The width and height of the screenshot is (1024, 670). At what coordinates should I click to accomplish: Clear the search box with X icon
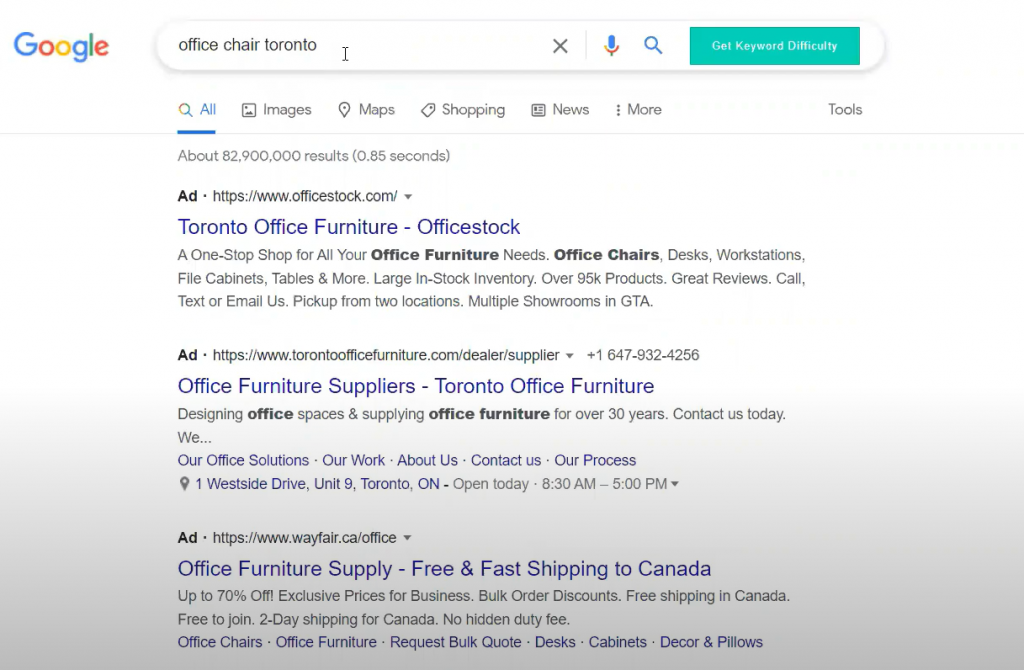point(560,46)
